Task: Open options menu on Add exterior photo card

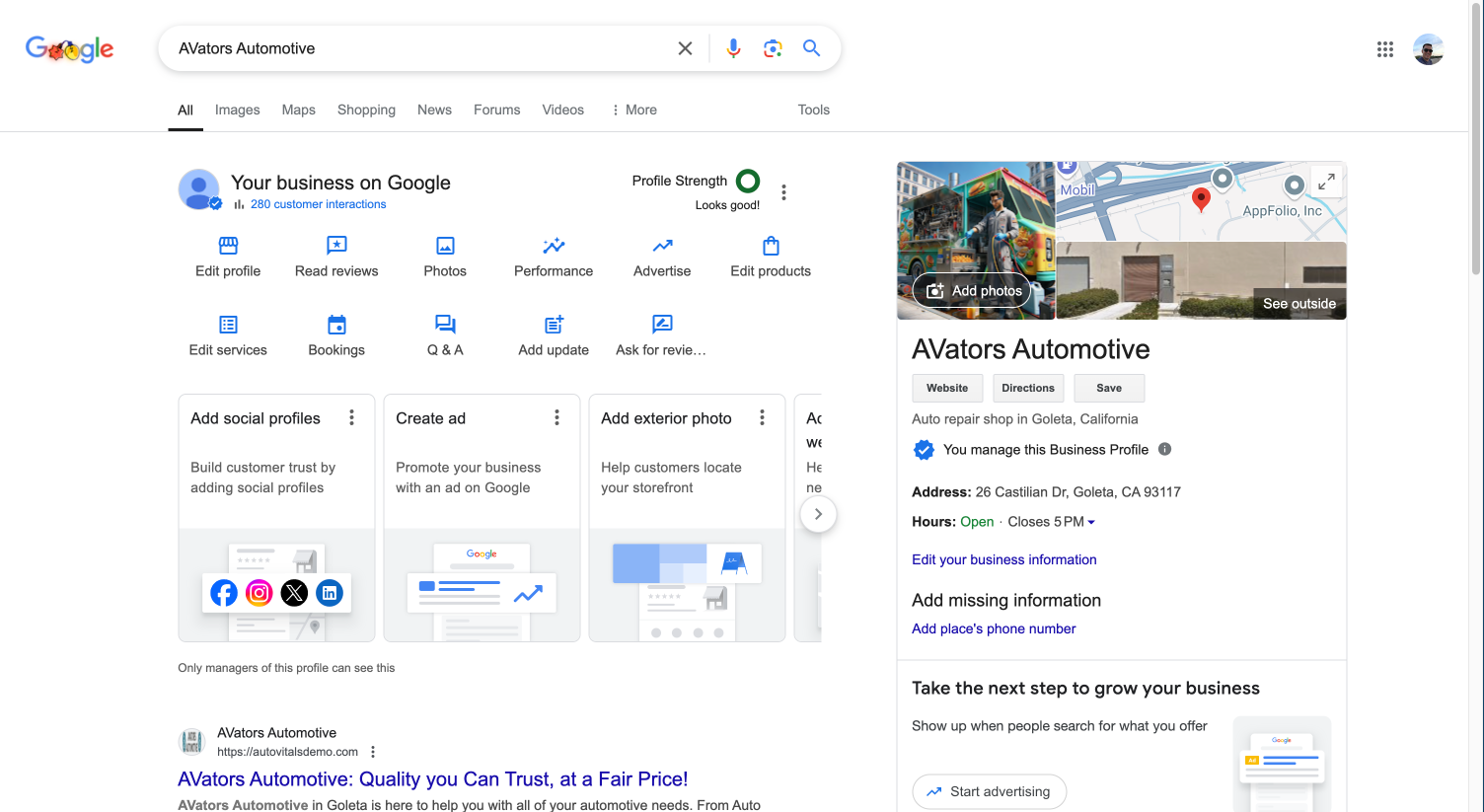Action: [762, 417]
